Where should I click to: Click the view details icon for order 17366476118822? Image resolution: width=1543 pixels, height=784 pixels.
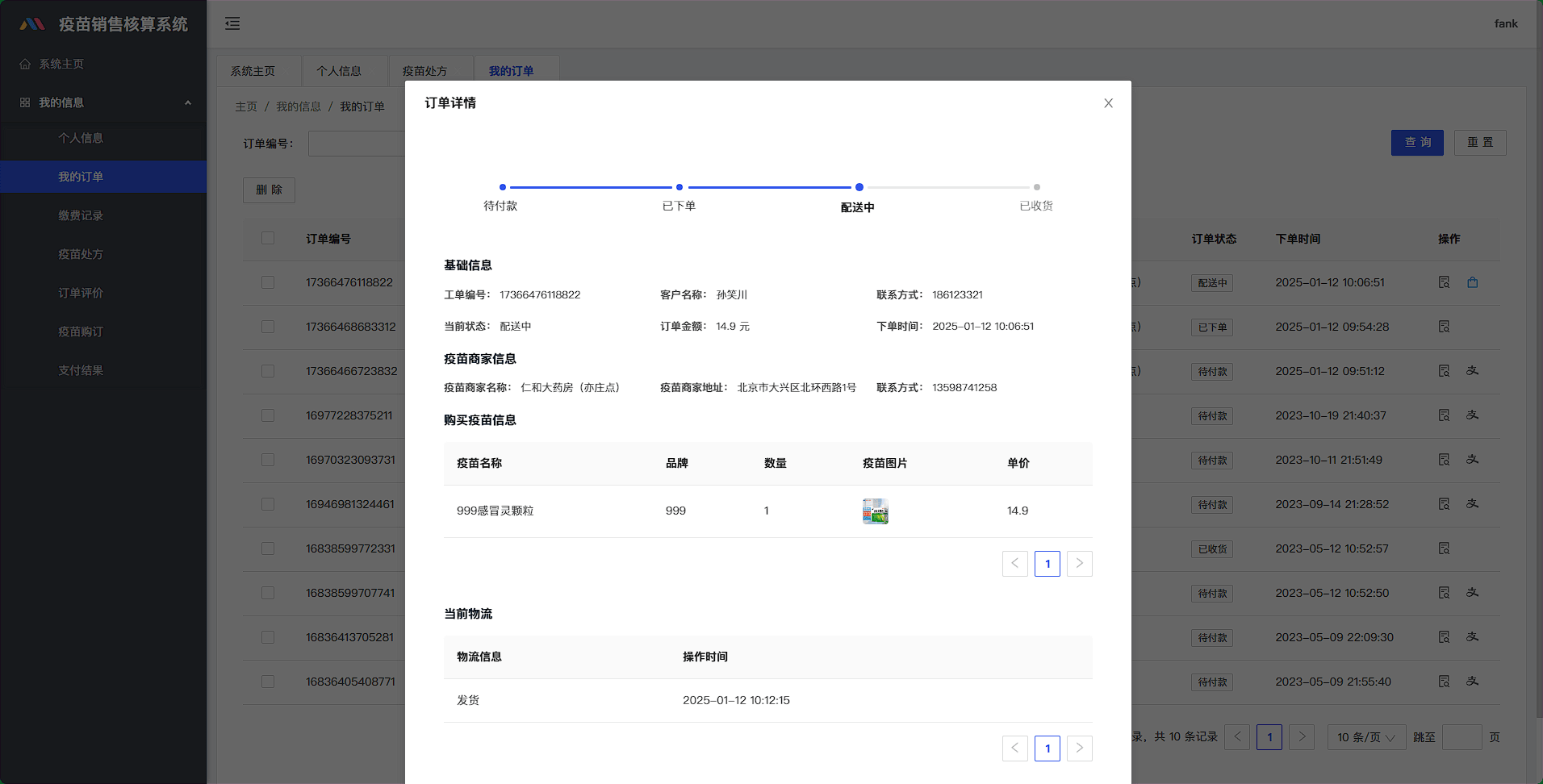click(x=1444, y=282)
